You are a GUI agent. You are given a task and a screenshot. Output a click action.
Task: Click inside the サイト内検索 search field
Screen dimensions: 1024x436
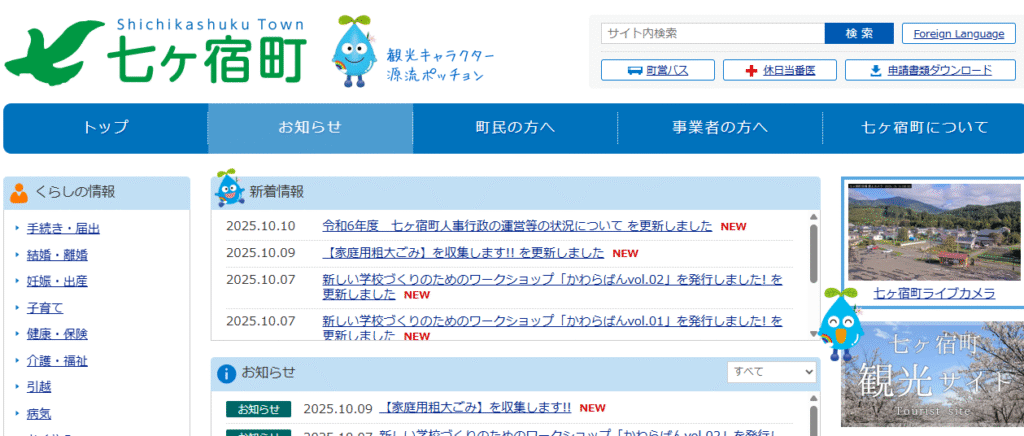point(712,33)
